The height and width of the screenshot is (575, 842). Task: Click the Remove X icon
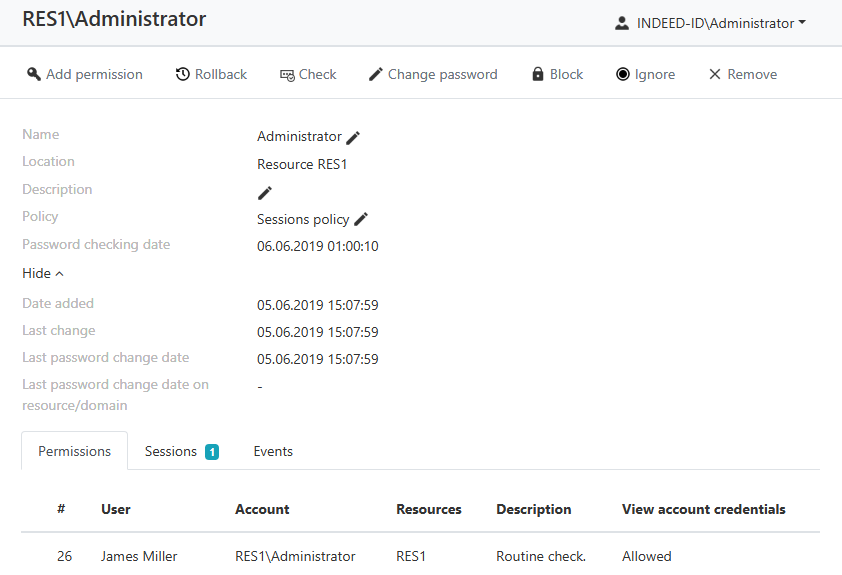point(715,74)
